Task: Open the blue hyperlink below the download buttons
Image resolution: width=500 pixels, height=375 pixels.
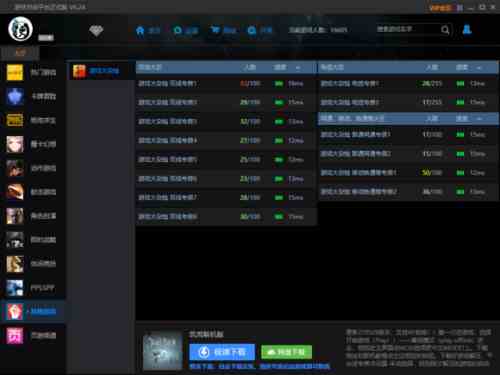Action: pos(260,366)
